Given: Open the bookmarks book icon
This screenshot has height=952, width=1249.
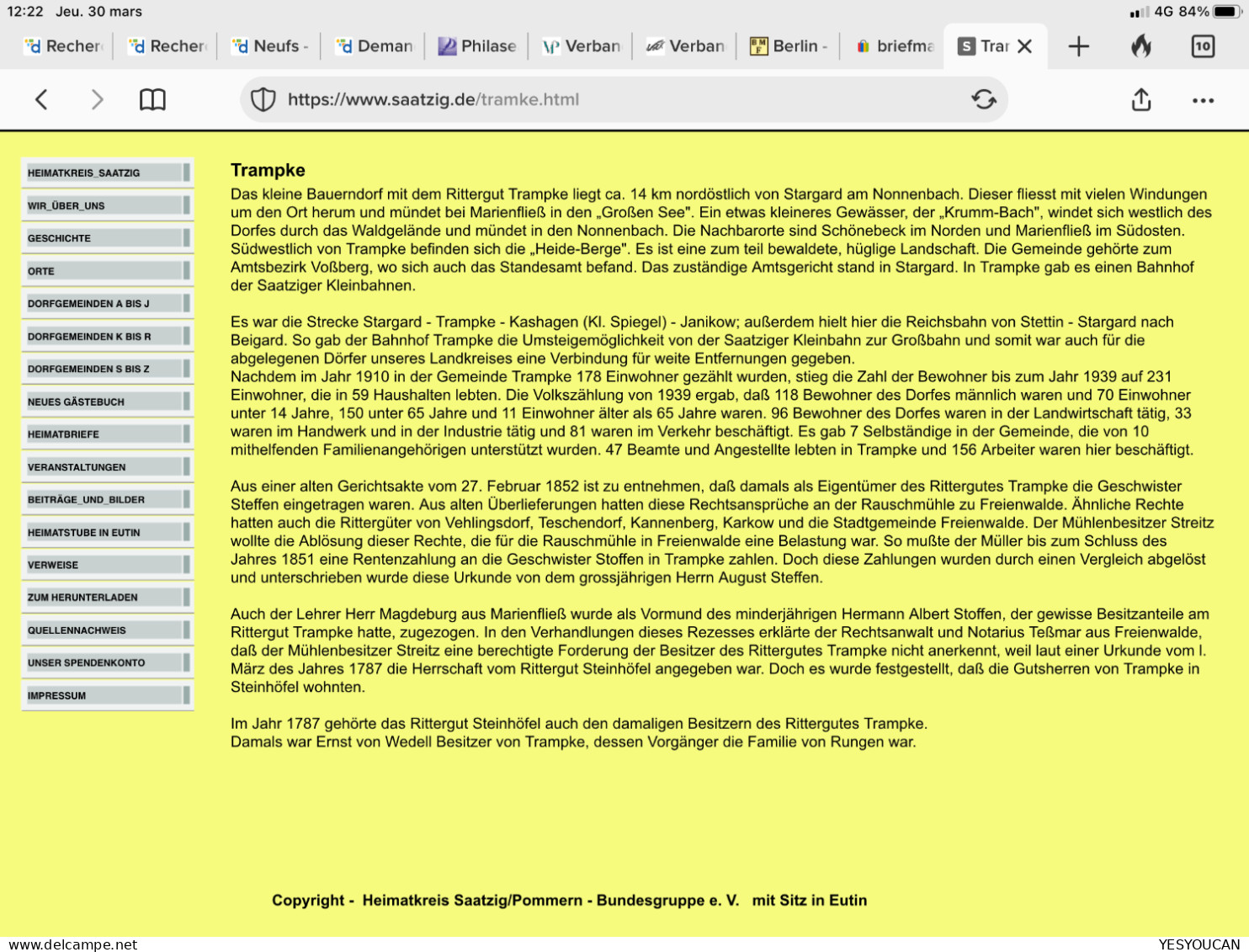Looking at the screenshot, I should point(152,99).
